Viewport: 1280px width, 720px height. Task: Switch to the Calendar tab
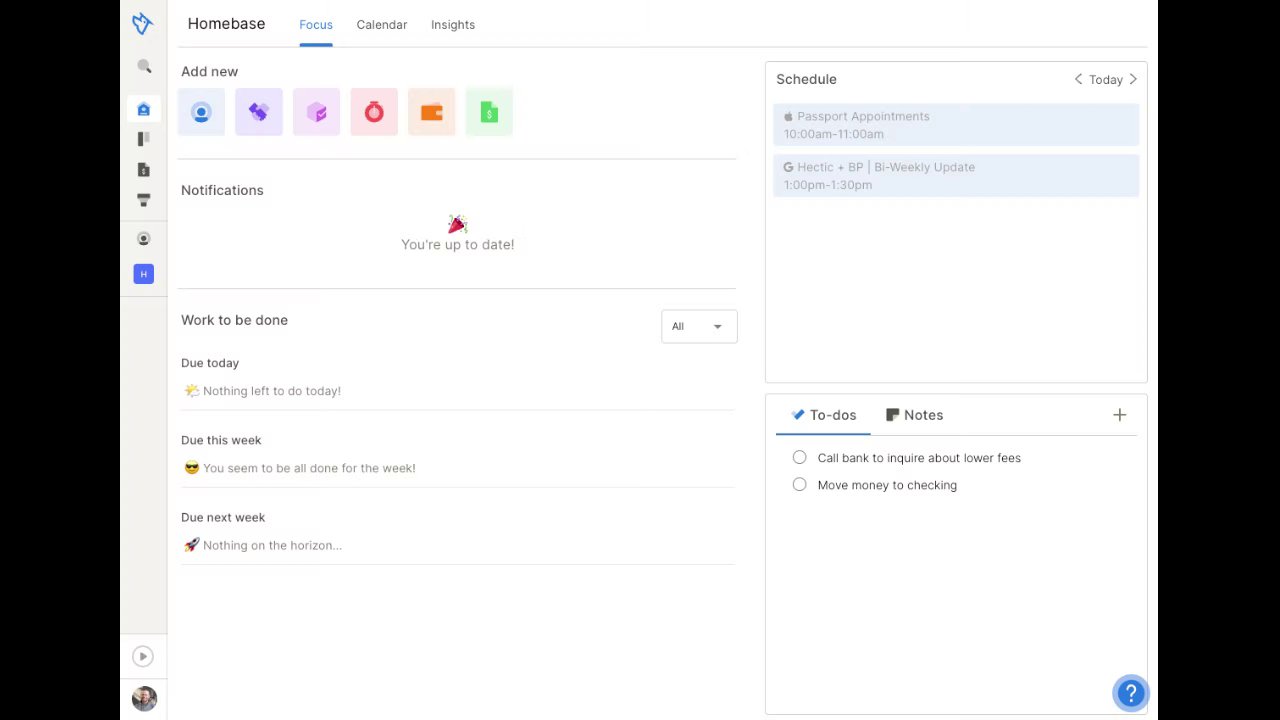381,25
